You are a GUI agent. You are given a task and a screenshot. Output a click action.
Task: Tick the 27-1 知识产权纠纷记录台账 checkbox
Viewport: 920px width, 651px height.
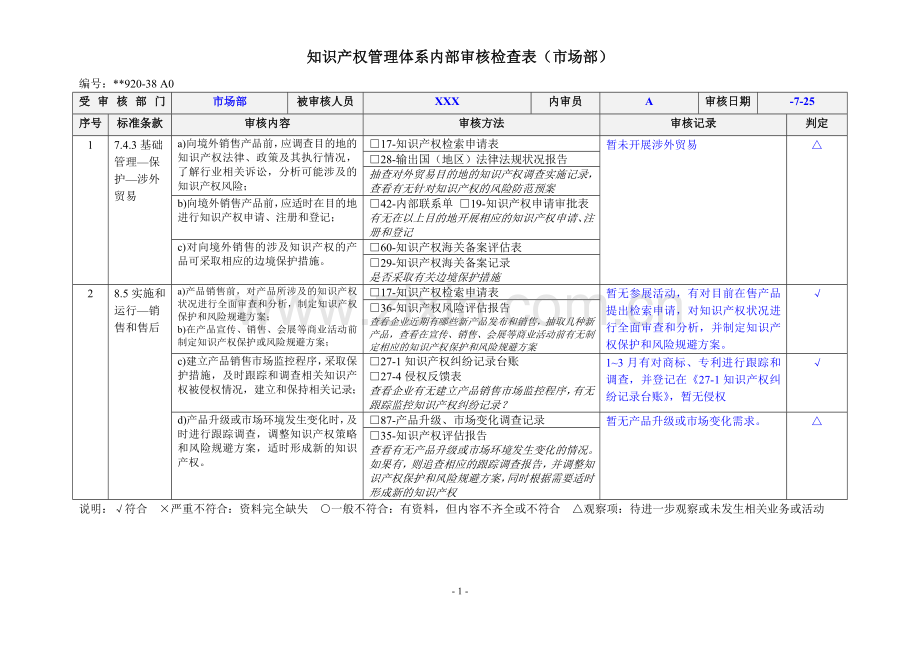[374, 361]
